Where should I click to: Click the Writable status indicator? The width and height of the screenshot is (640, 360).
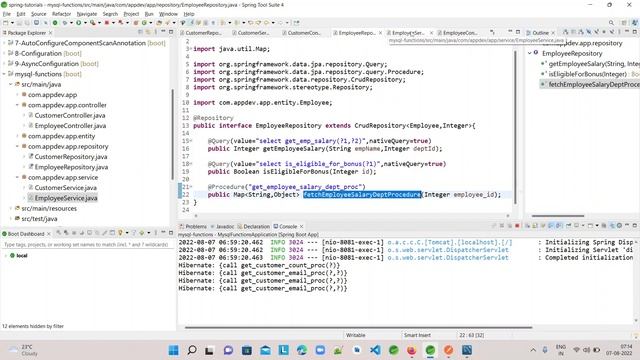(356, 335)
